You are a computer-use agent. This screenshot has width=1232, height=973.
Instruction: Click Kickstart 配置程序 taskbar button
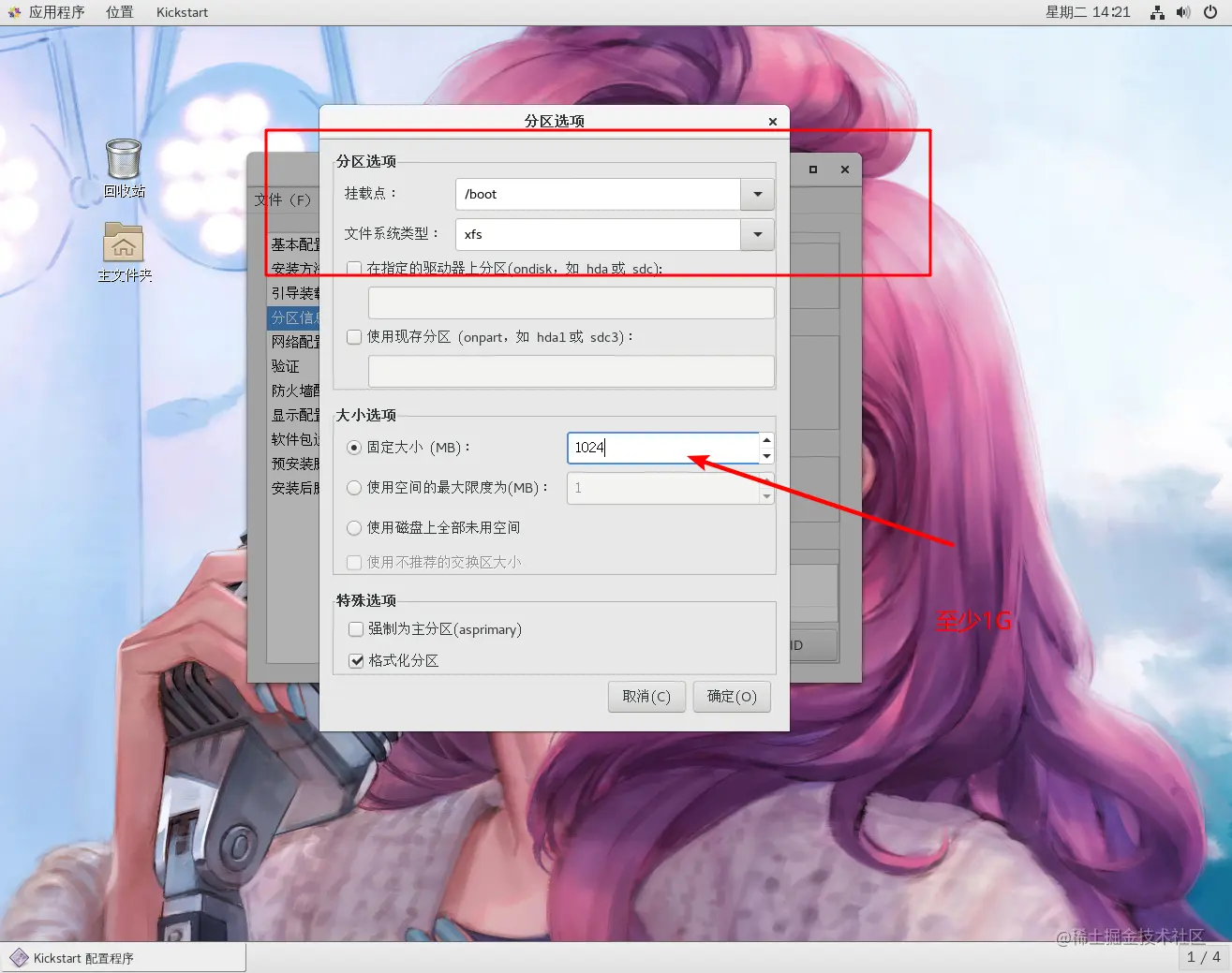pos(123,958)
